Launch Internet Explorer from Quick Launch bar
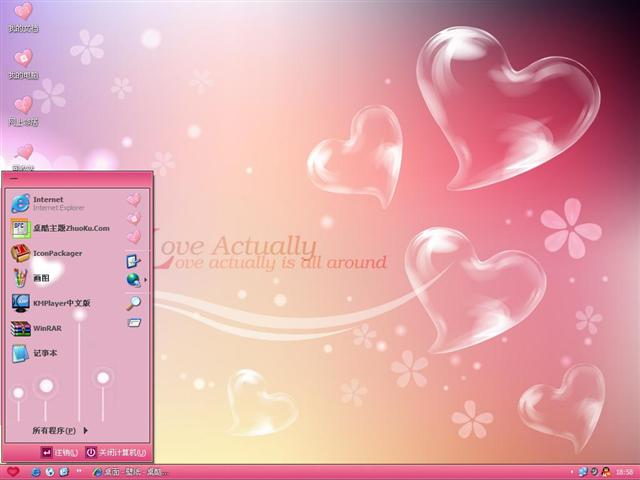The width and height of the screenshot is (640, 480). coord(36,472)
